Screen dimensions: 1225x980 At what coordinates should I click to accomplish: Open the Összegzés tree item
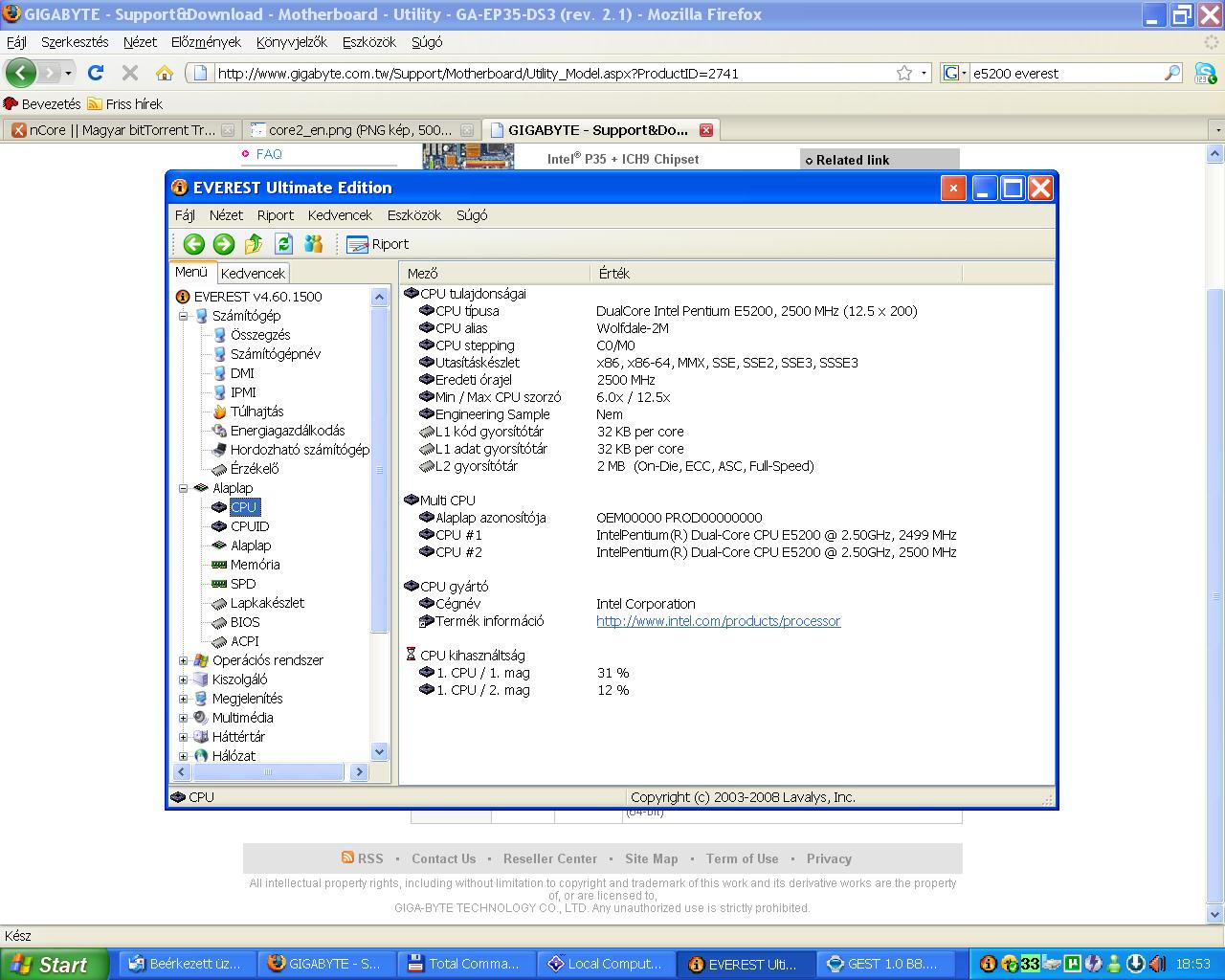(259, 335)
